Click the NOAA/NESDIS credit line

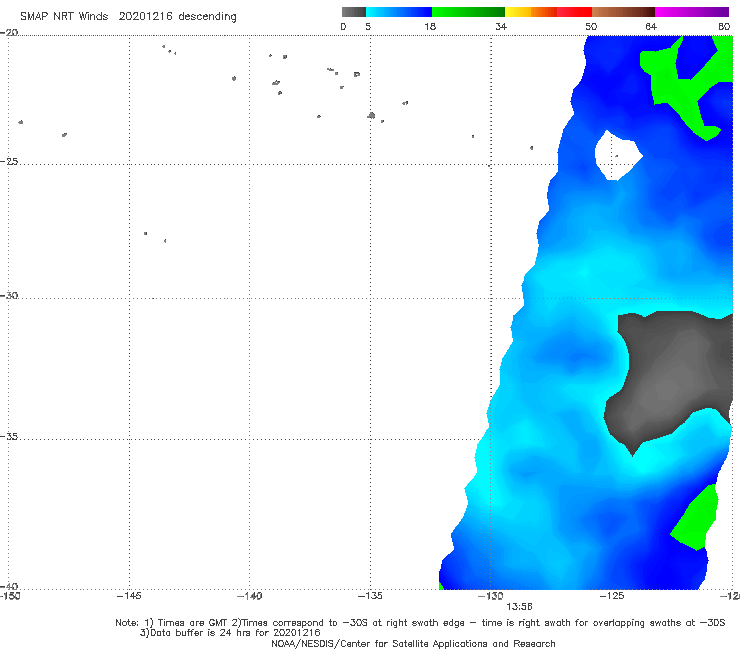pos(413,644)
